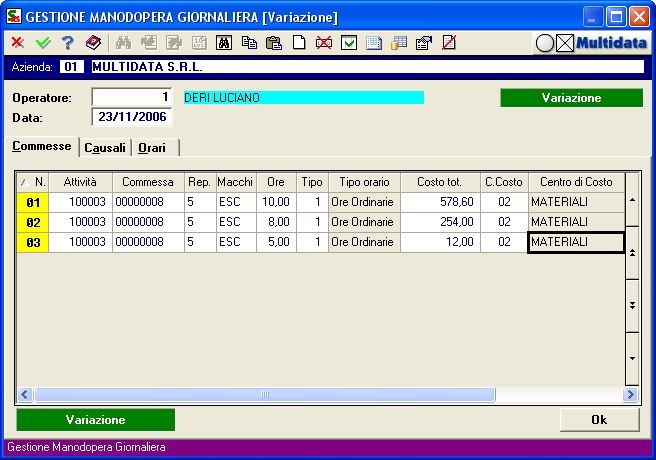
Task: Click the red X cancel toolbar icon
Action: [18, 43]
